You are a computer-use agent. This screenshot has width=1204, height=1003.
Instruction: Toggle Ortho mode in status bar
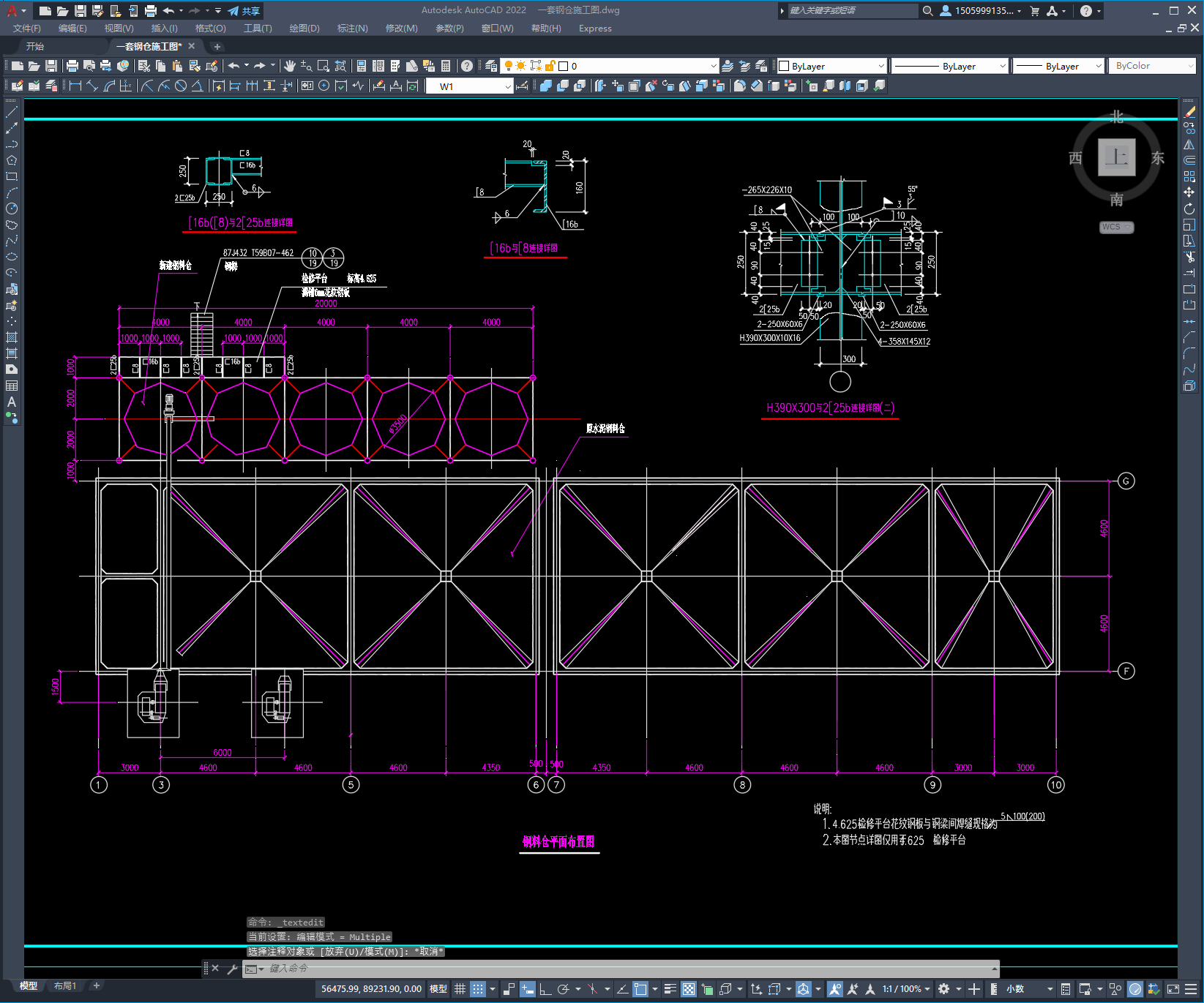[545, 989]
